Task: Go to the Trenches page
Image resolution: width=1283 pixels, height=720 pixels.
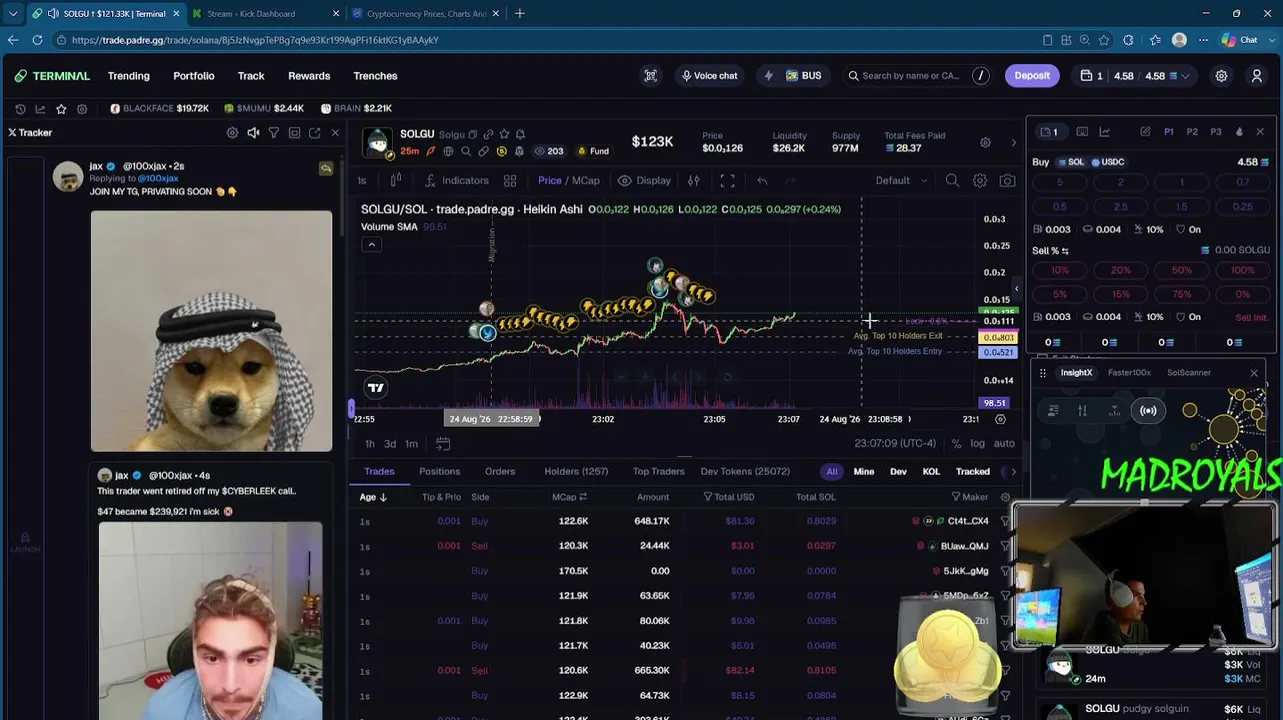Action: pyautogui.click(x=375, y=76)
